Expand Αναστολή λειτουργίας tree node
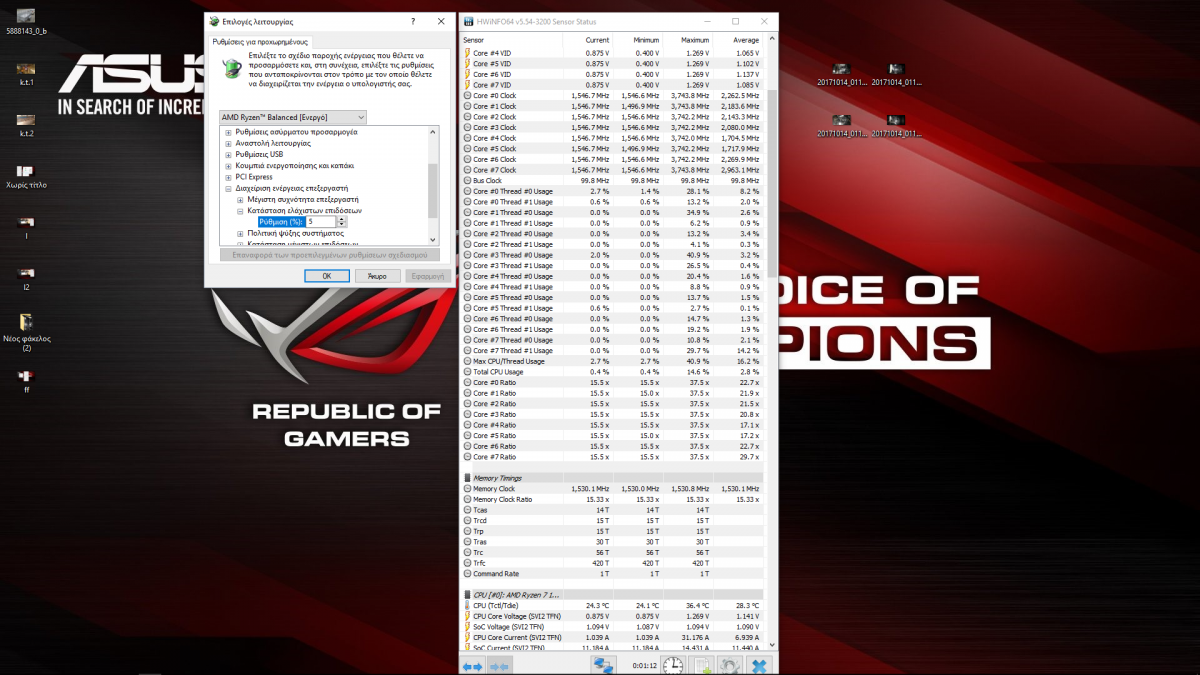Image resolution: width=1200 pixels, height=675 pixels. click(228, 143)
